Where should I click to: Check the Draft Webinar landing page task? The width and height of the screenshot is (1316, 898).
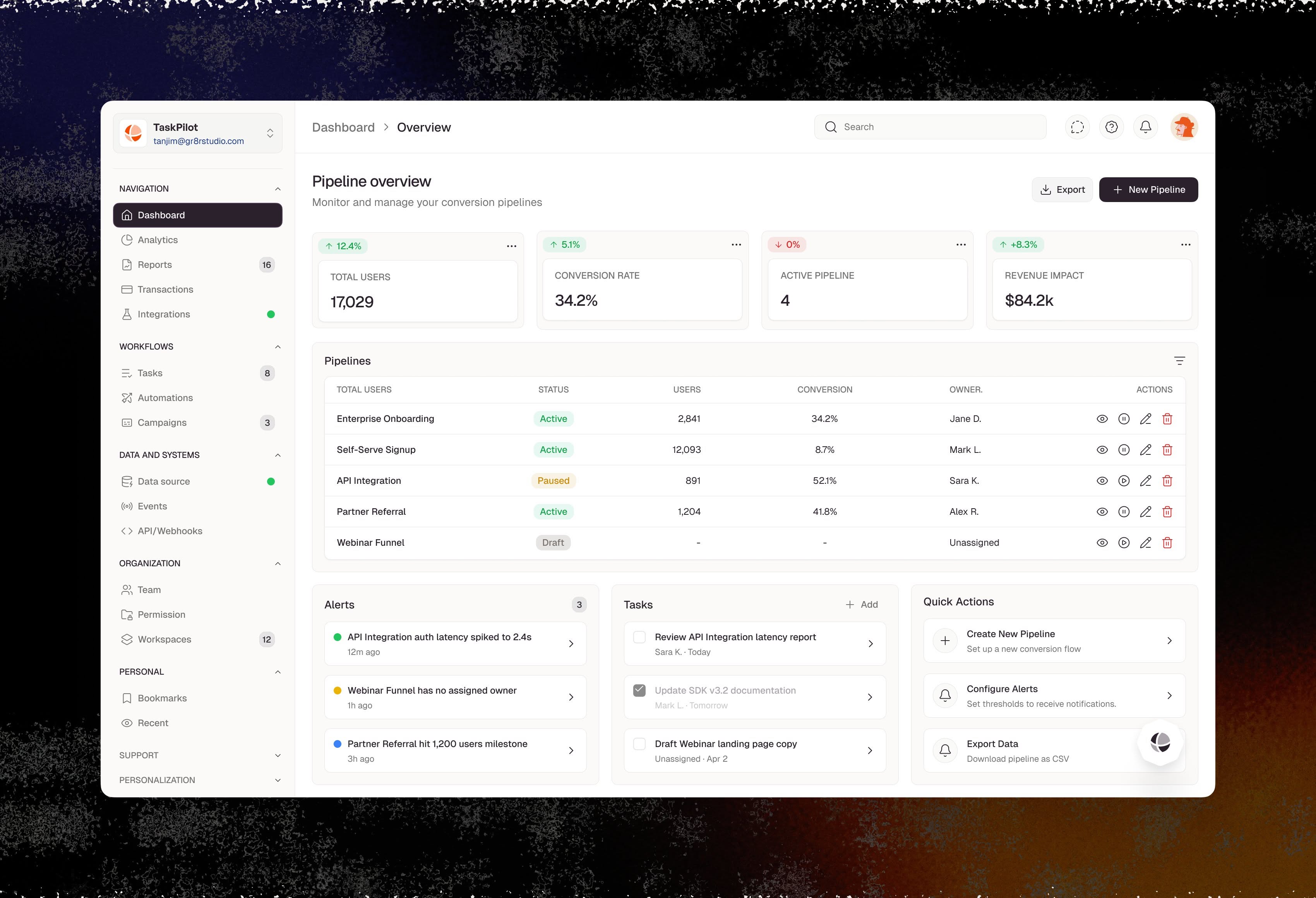pos(639,744)
